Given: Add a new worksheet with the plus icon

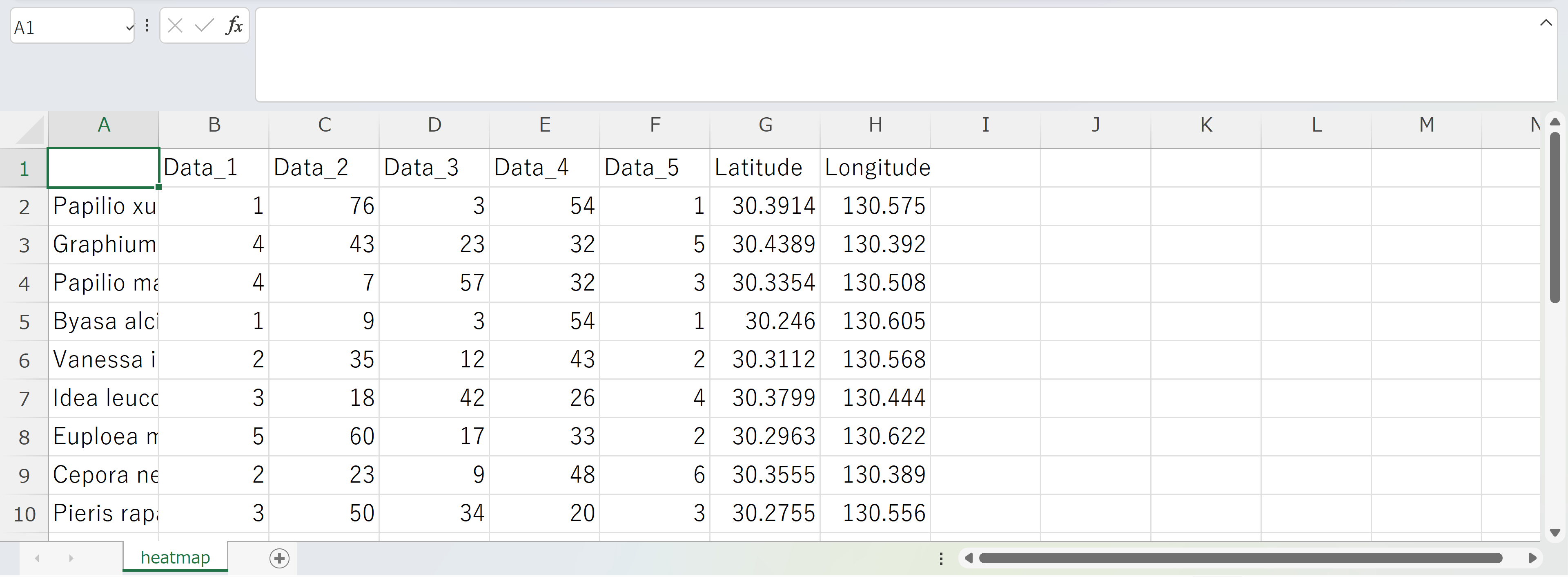Looking at the screenshot, I should 279,557.
